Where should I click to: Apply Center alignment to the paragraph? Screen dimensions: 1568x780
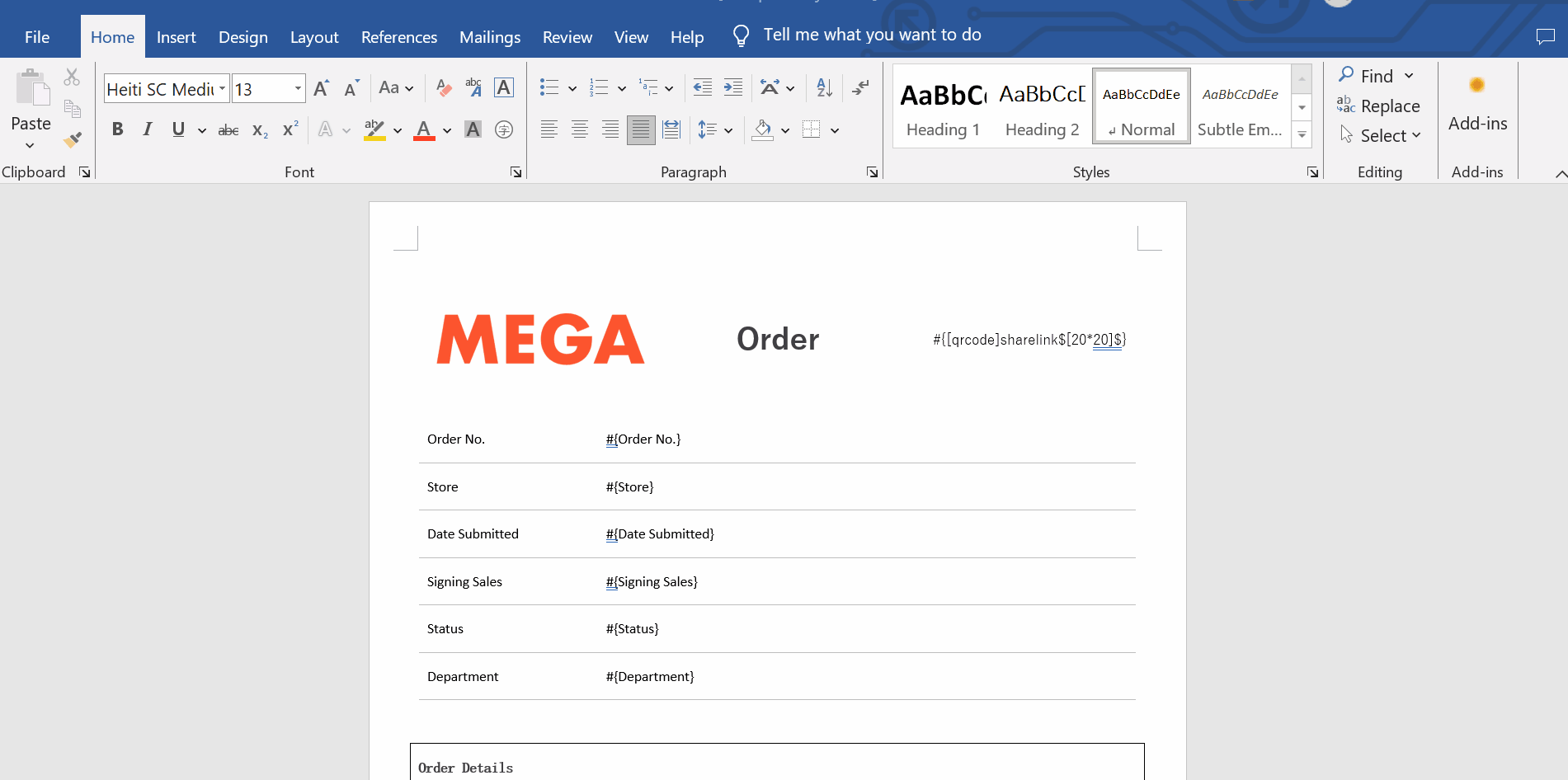(580, 129)
